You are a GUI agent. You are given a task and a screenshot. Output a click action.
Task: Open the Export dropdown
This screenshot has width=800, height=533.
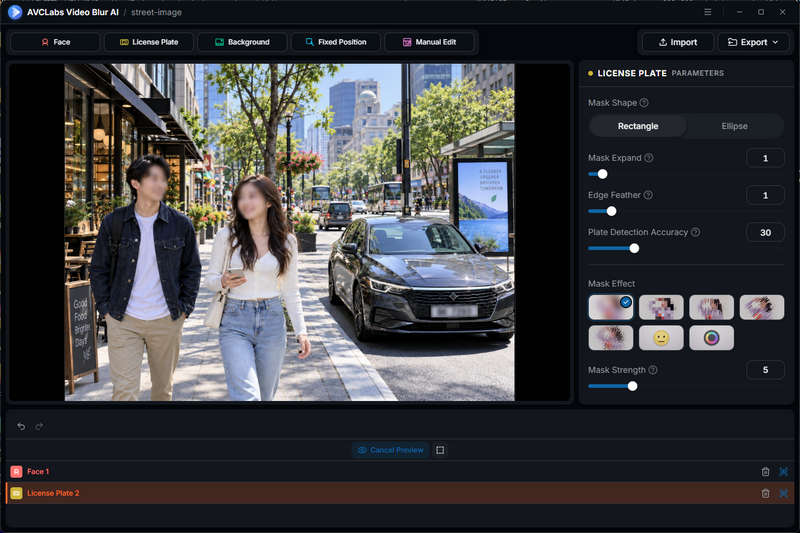[753, 42]
